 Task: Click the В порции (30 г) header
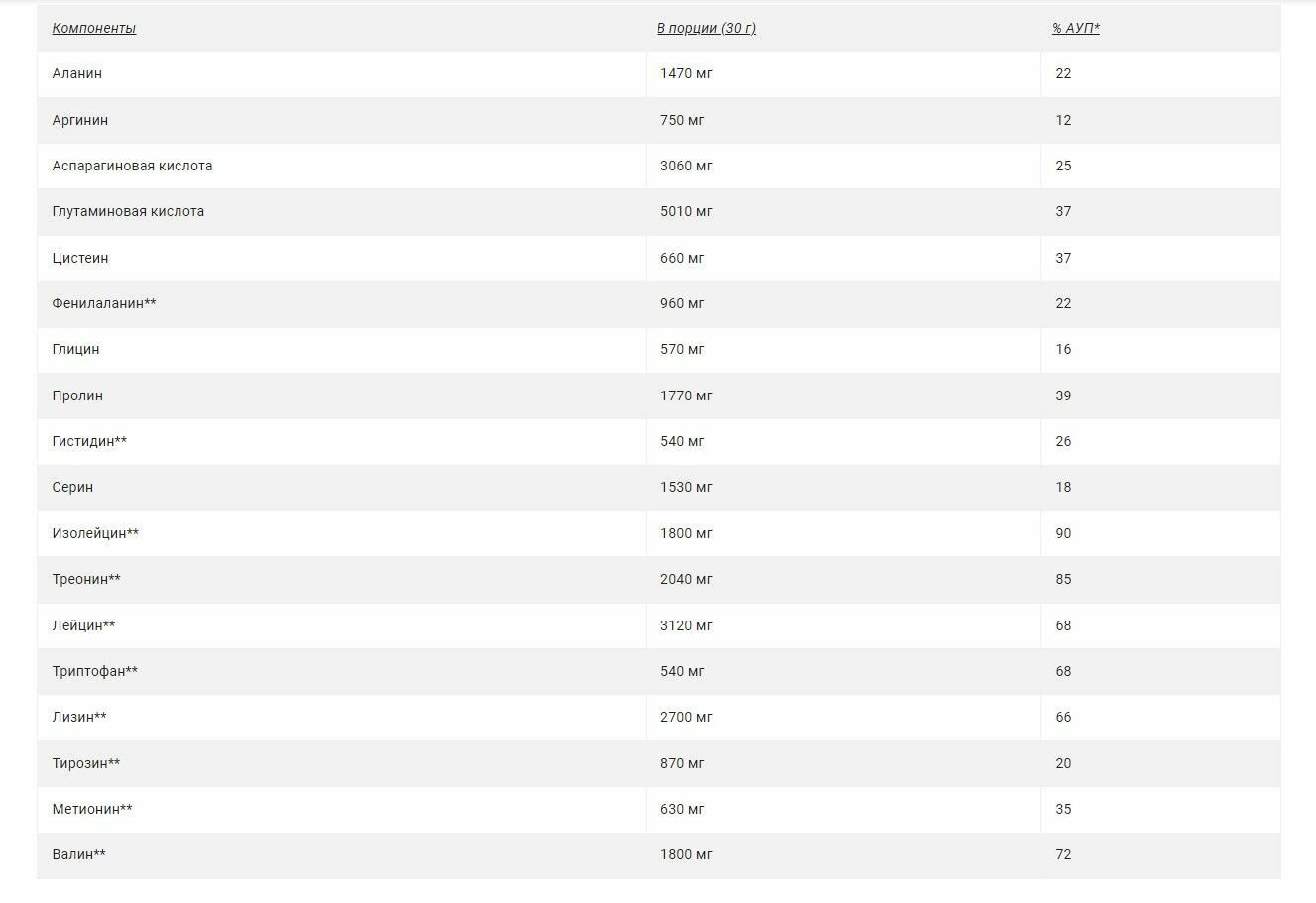point(705,28)
